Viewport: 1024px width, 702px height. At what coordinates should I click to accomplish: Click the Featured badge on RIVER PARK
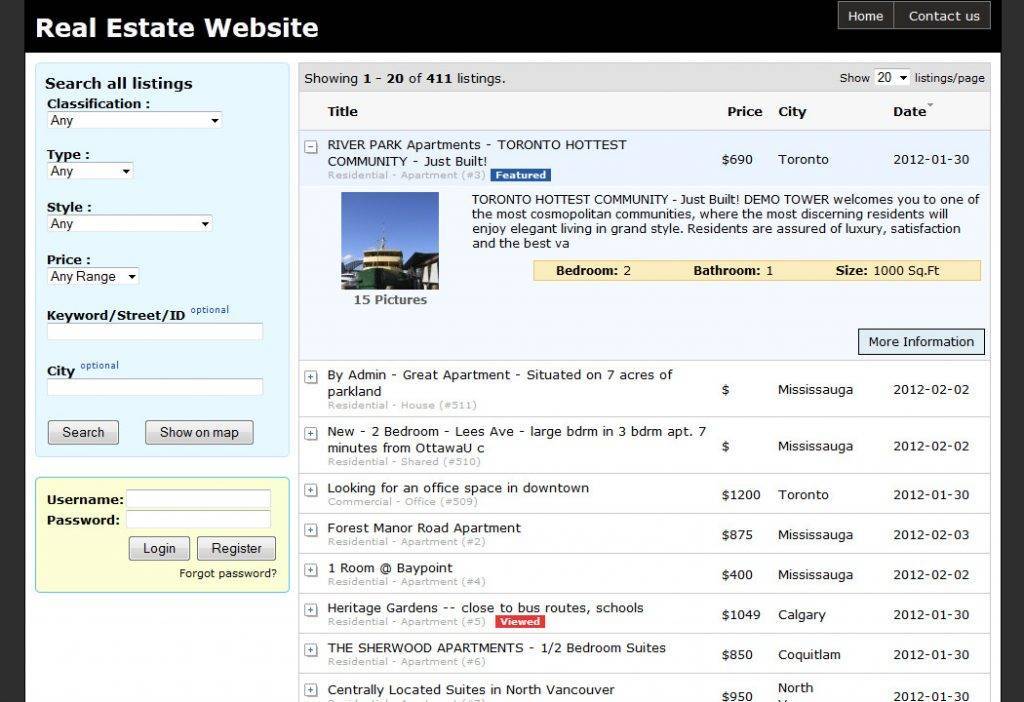520,175
